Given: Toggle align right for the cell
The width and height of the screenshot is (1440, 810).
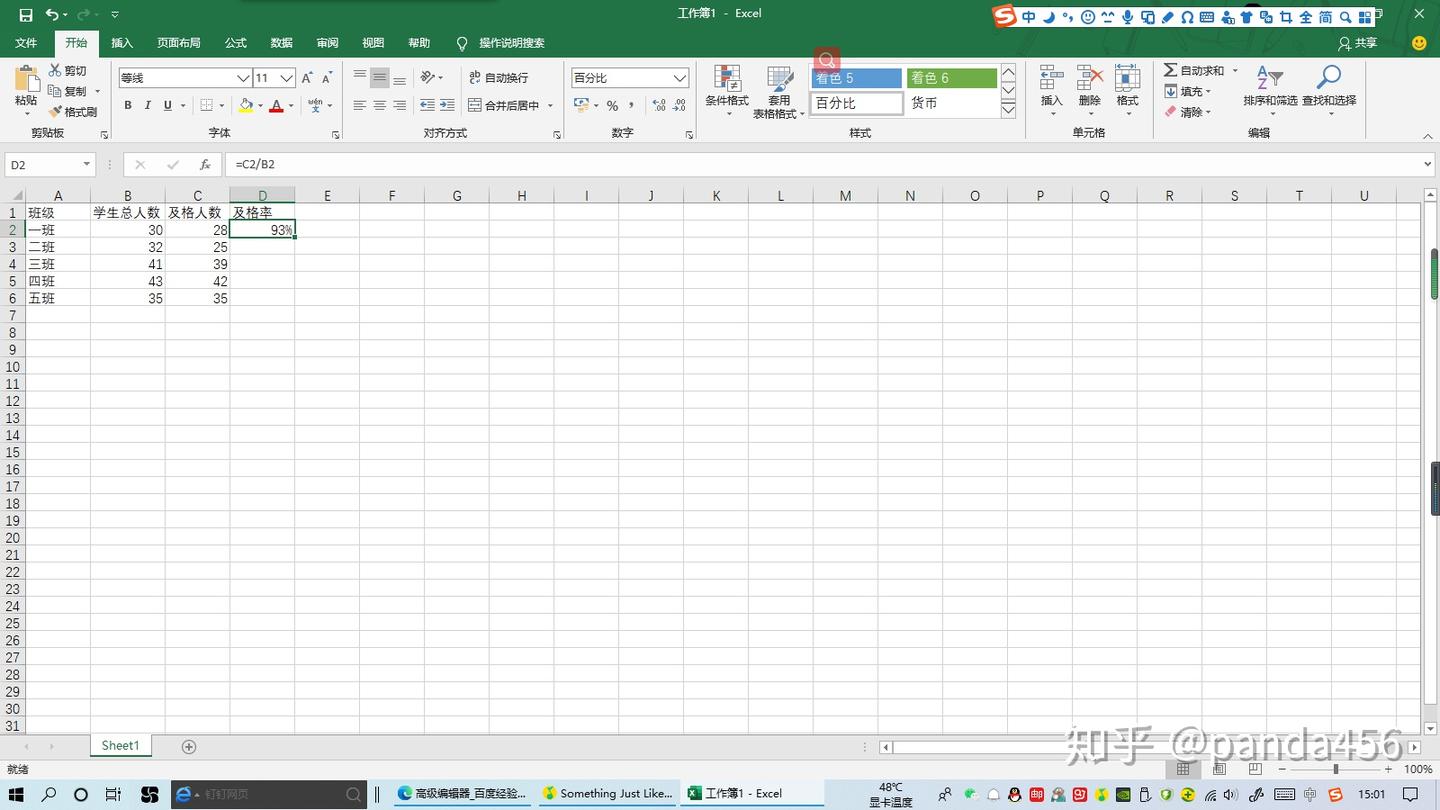Looking at the screenshot, I should coord(400,105).
